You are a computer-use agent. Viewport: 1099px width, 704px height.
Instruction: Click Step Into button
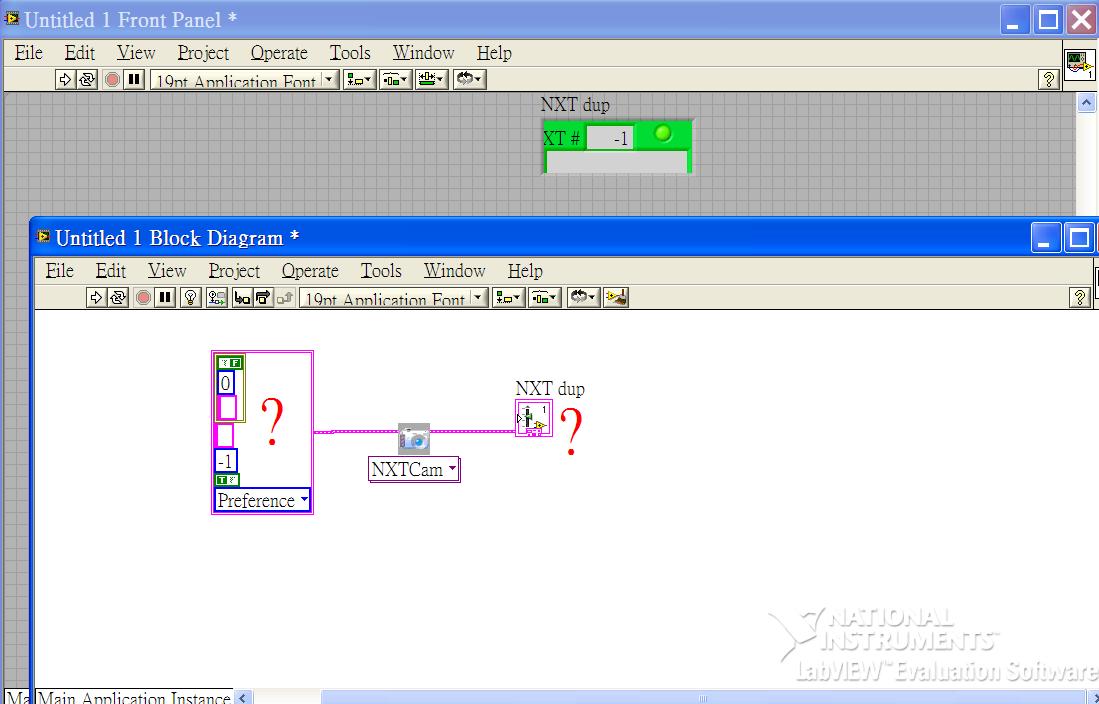pyautogui.click(x=242, y=297)
